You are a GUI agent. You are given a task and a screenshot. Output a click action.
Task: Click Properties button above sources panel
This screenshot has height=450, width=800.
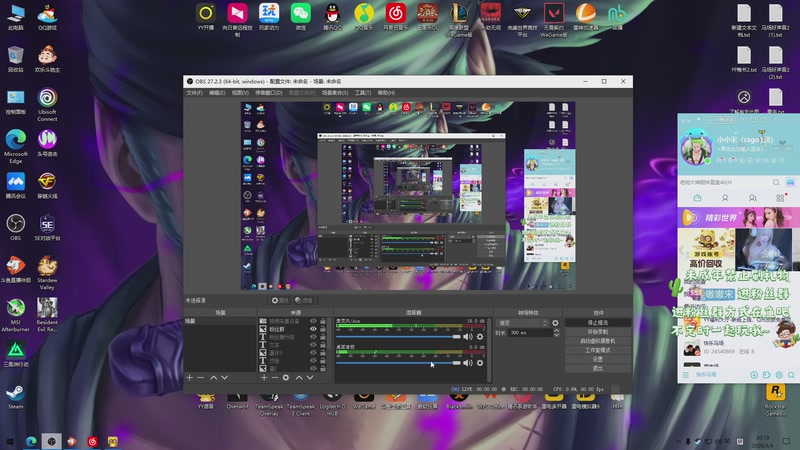(x=280, y=301)
